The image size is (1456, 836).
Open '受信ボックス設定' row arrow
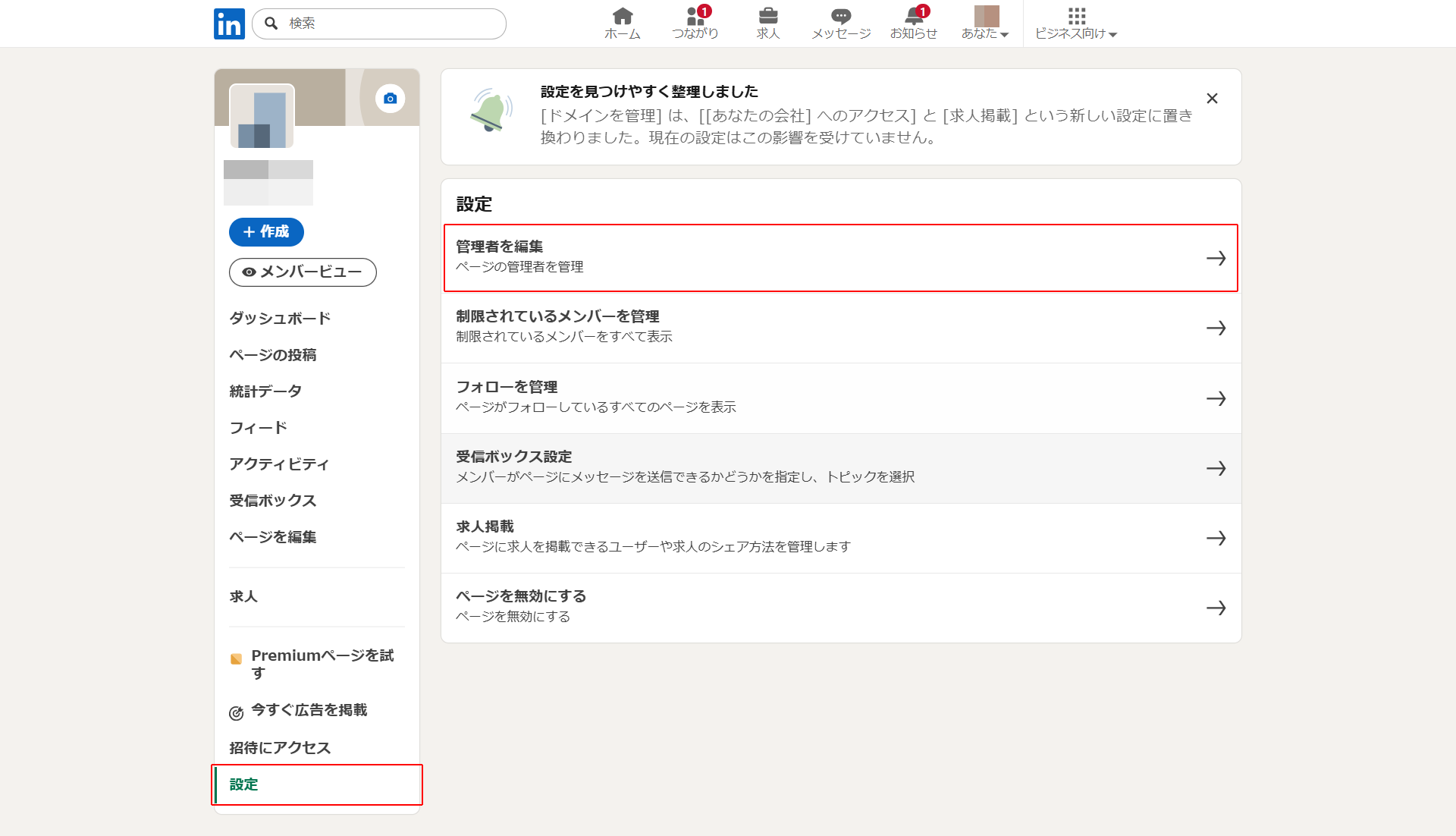pyautogui.click(x=1216, y=468)
